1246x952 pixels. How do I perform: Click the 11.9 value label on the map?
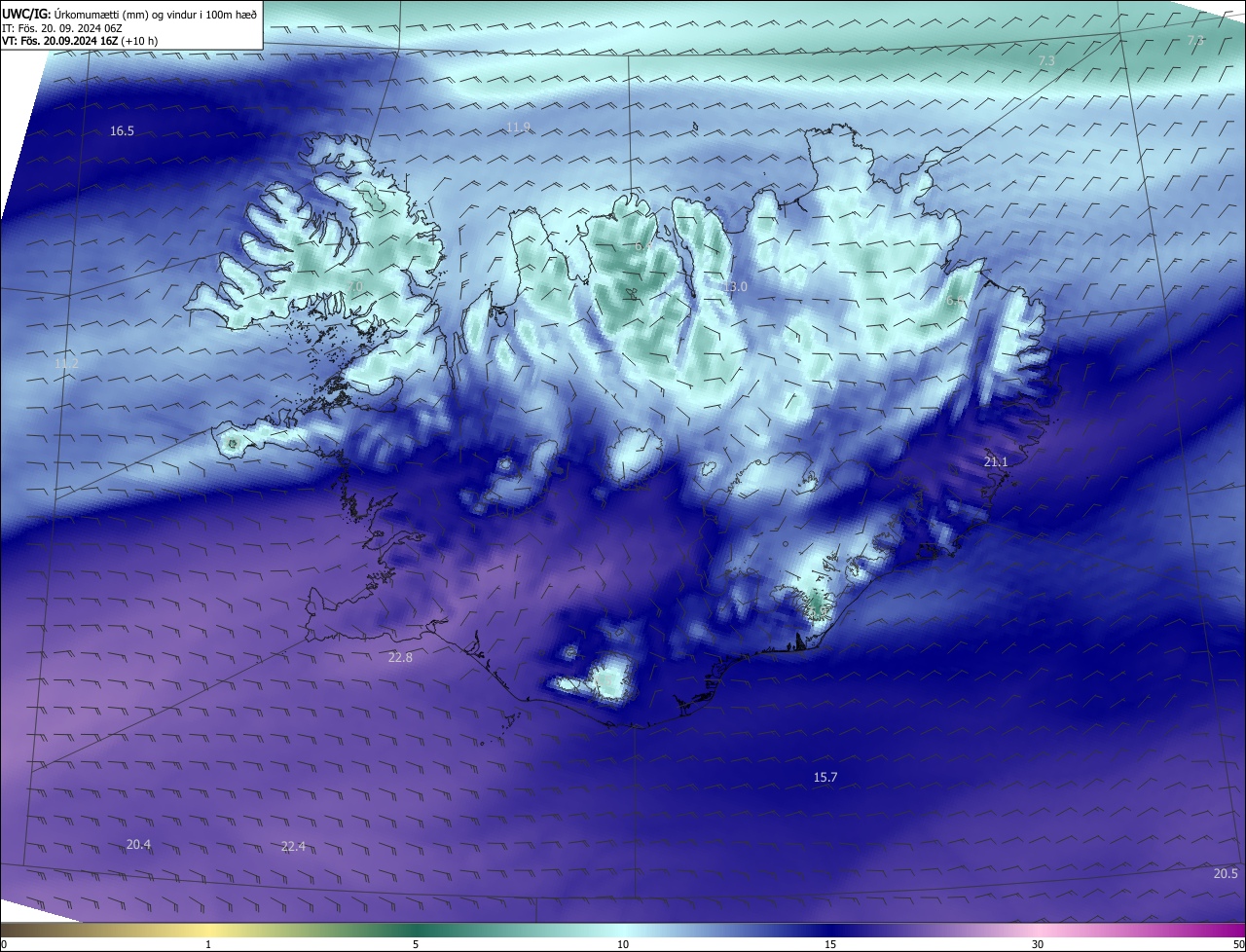518,128
